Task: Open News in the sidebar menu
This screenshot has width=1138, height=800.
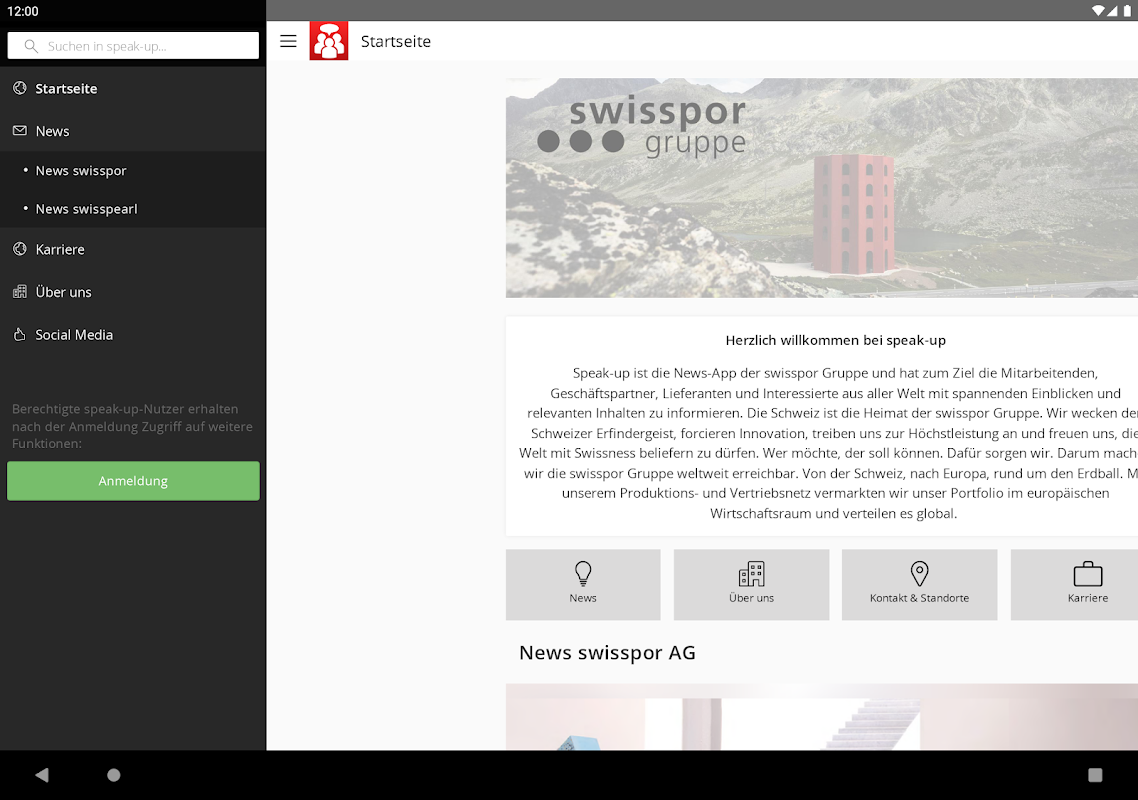Action: [x=133, y=131]
